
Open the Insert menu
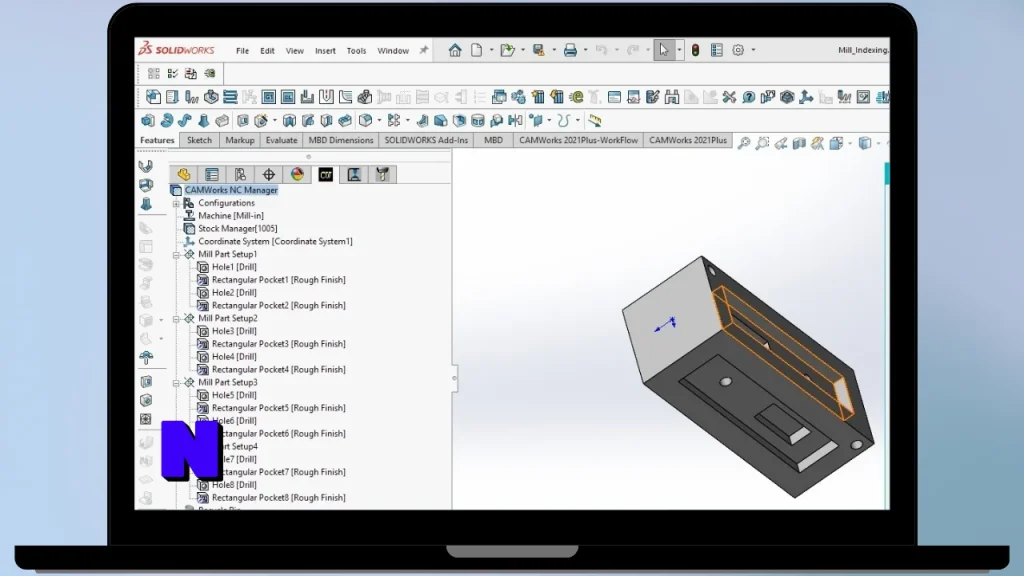click(x=325, y=50)
